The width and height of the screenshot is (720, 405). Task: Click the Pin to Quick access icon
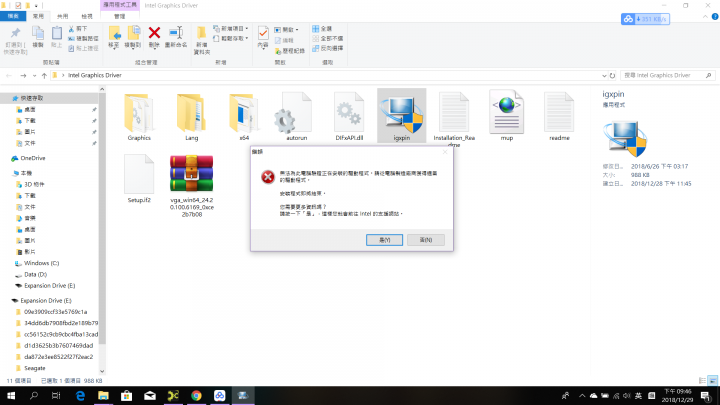pyautogui.click(x=15, y=34)
